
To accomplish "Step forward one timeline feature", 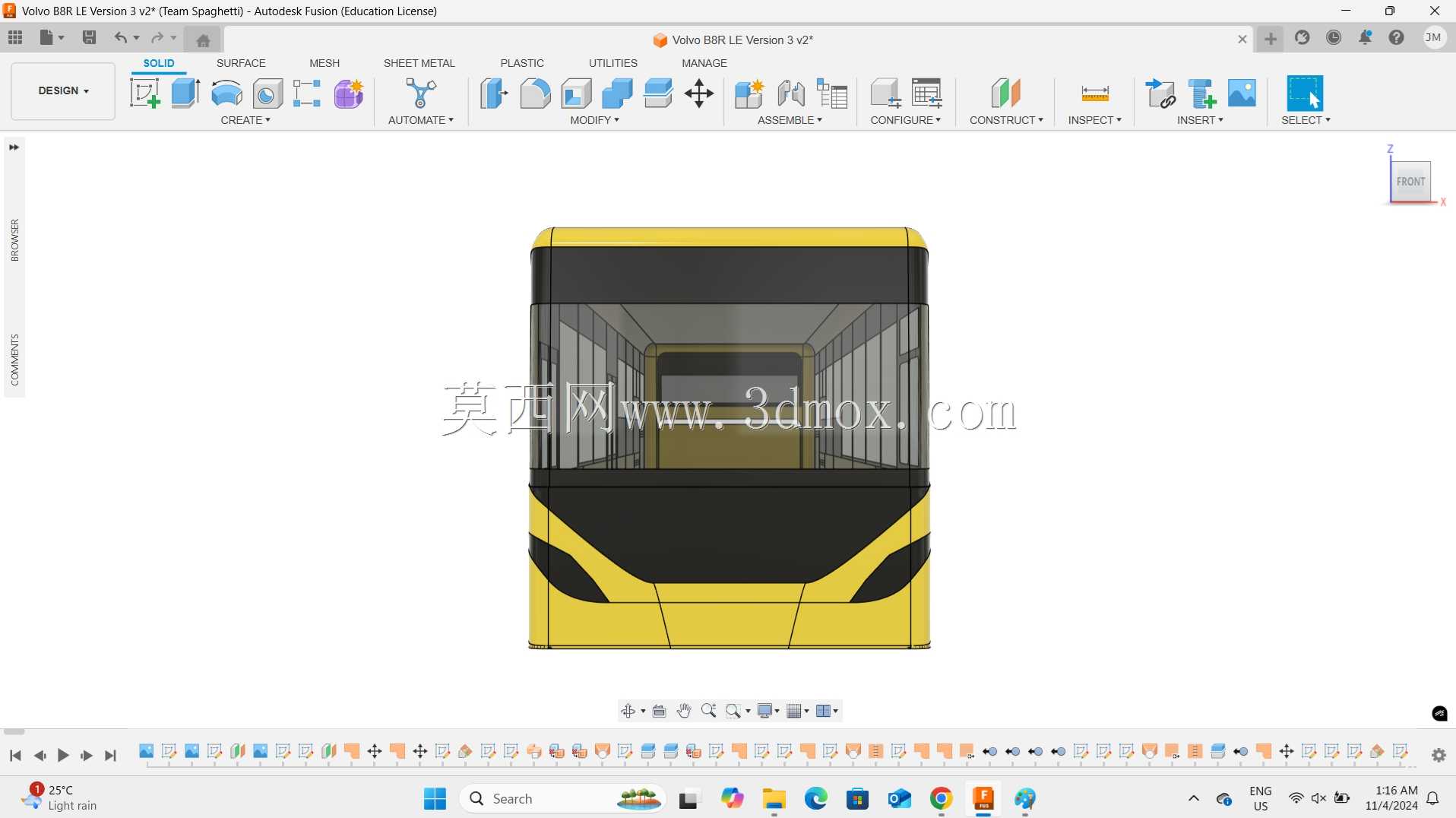I will coord(87,755).
